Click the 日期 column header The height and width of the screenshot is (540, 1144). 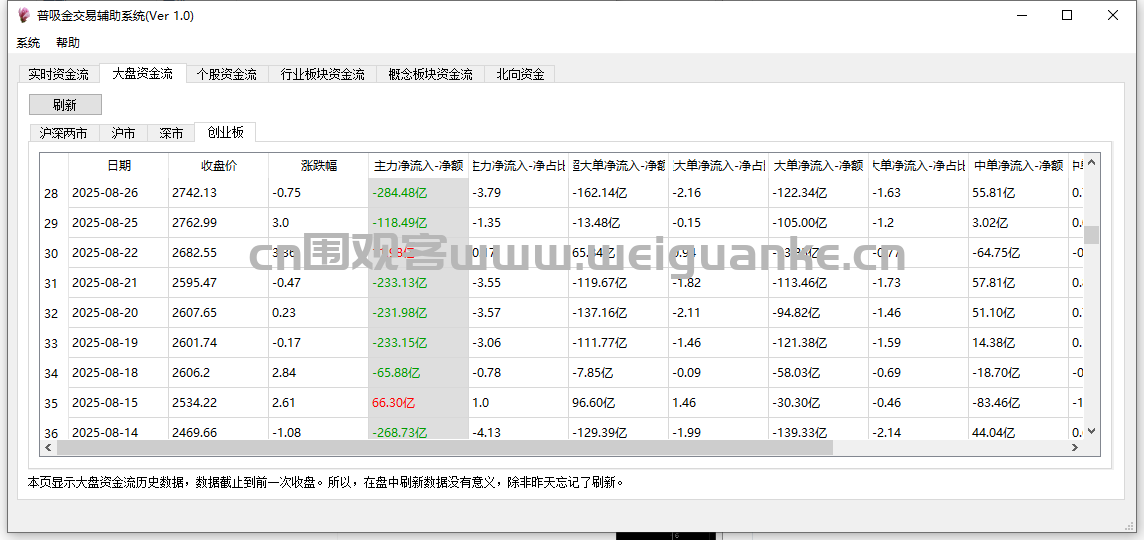tap(118, 165)
